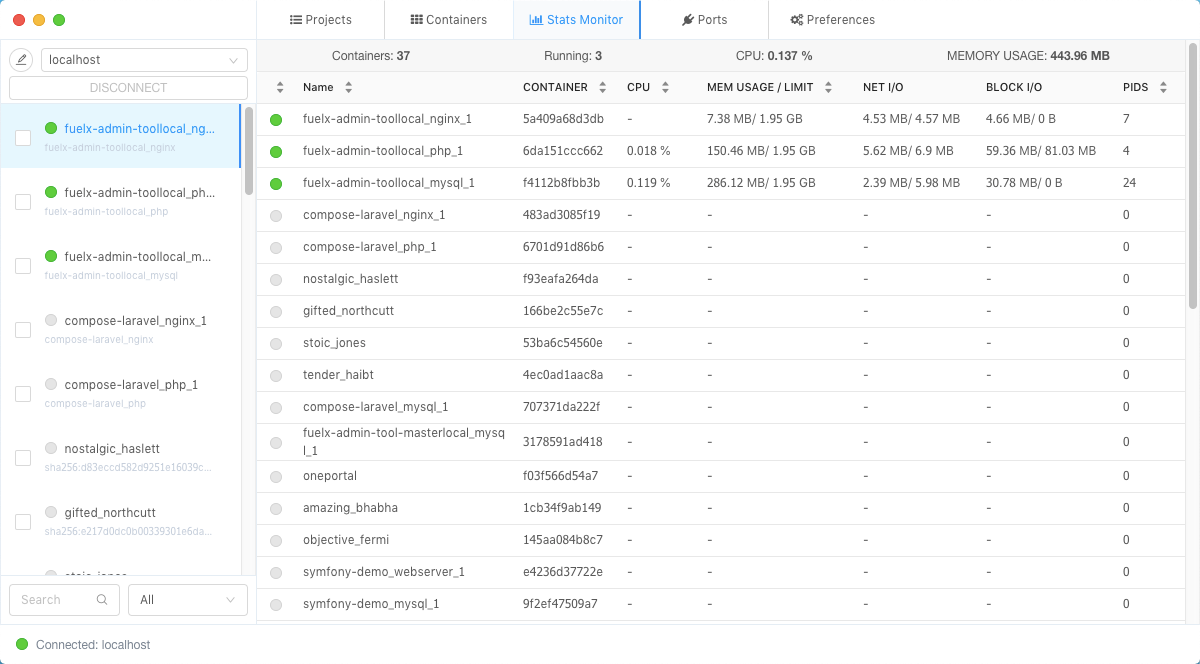
Task: Expand the All filter dropdown
Action: 188,600
